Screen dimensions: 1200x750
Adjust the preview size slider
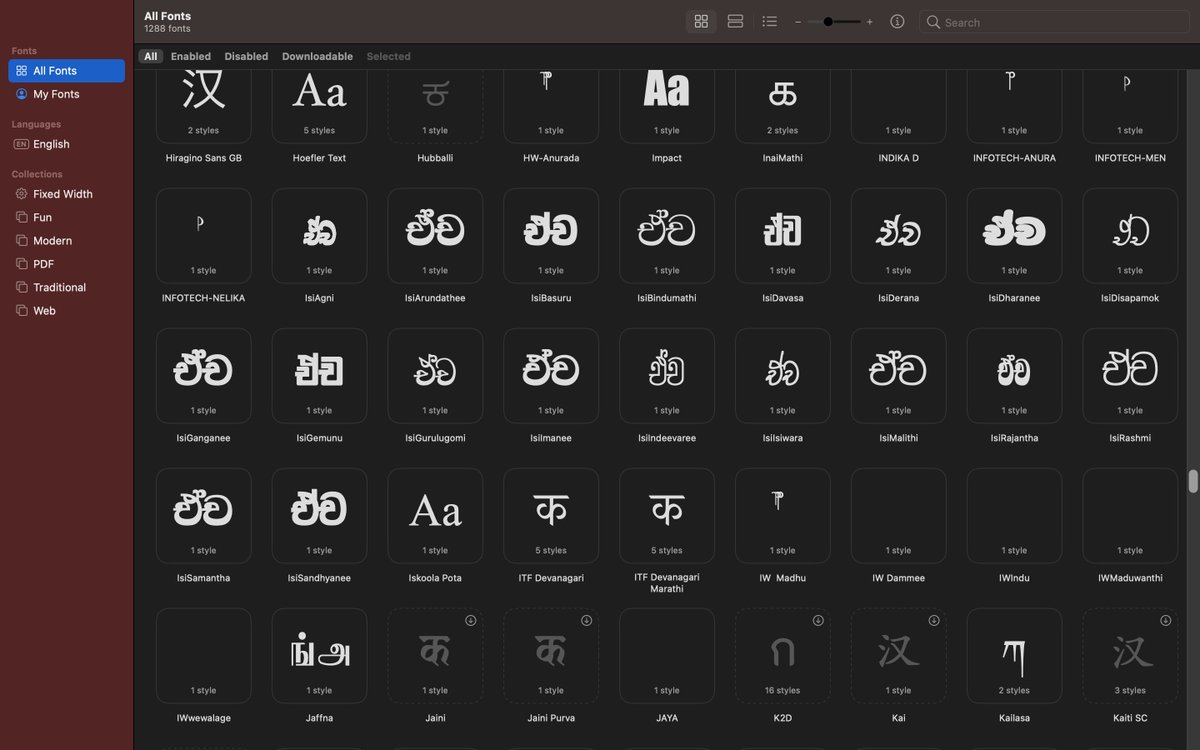pyautogui.click(x=834, y=22)
